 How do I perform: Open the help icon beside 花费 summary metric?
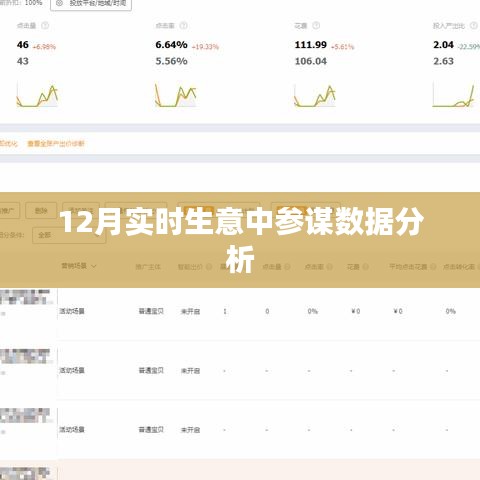click(316, 26)
